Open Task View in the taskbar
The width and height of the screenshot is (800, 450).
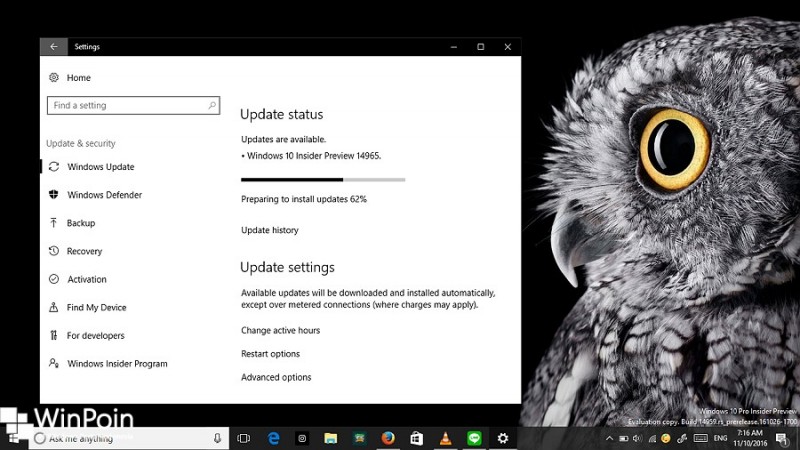click(244, 438)
